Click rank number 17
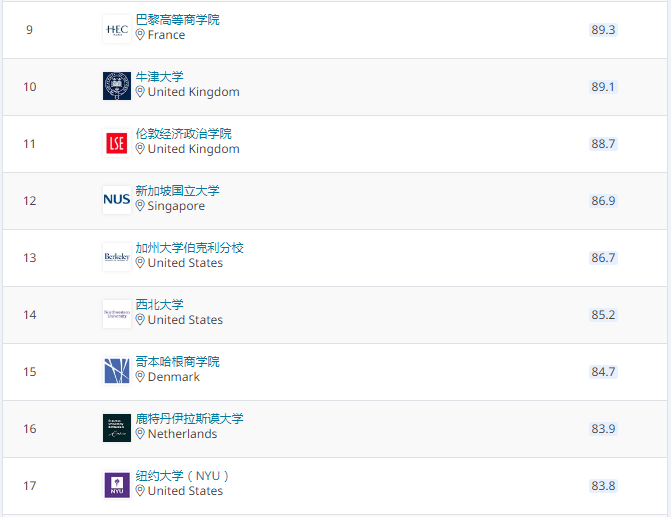The height and width of the screenshot is (517, 671). 30,485
